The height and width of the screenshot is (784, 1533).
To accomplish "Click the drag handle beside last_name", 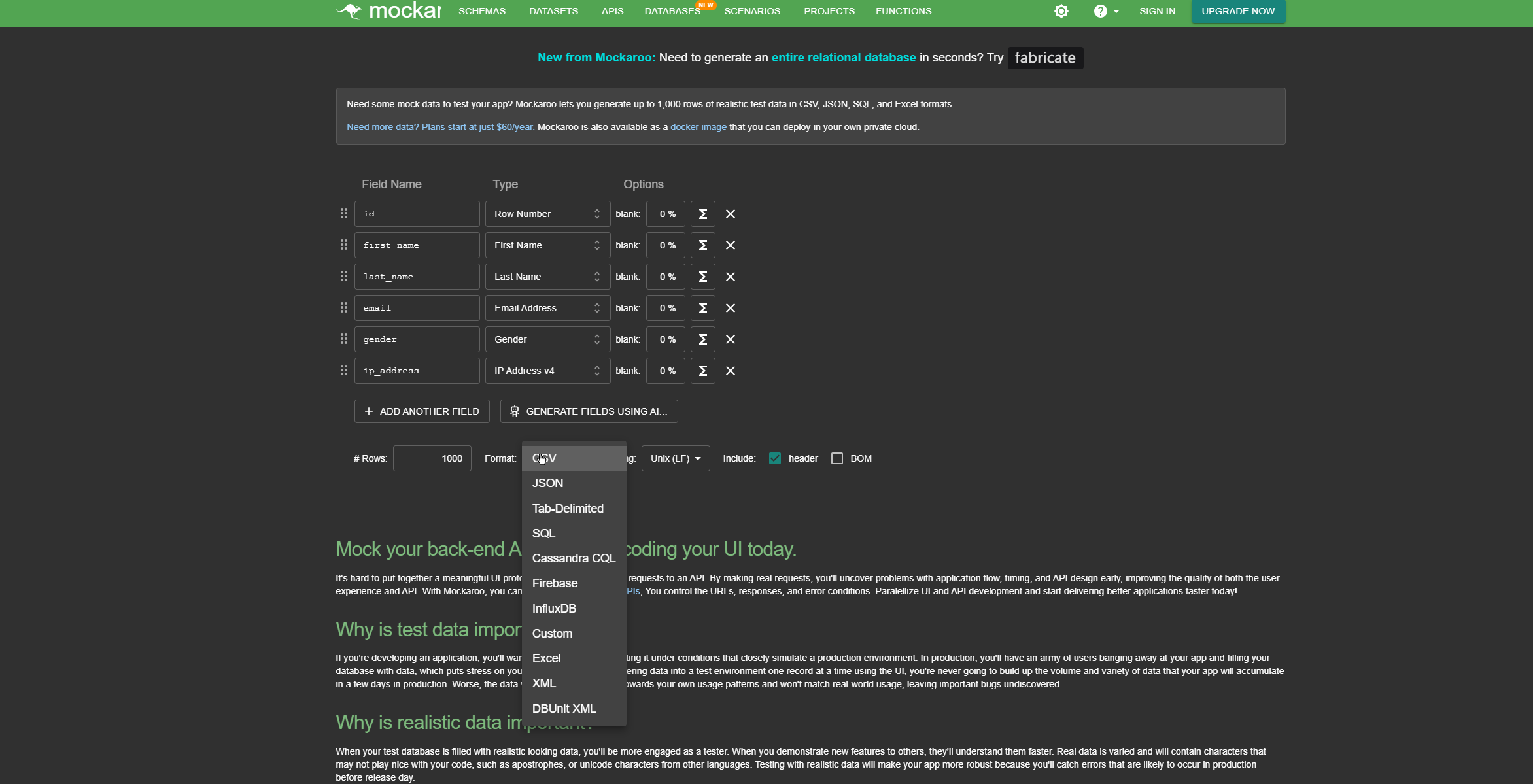I will point(344,277).
